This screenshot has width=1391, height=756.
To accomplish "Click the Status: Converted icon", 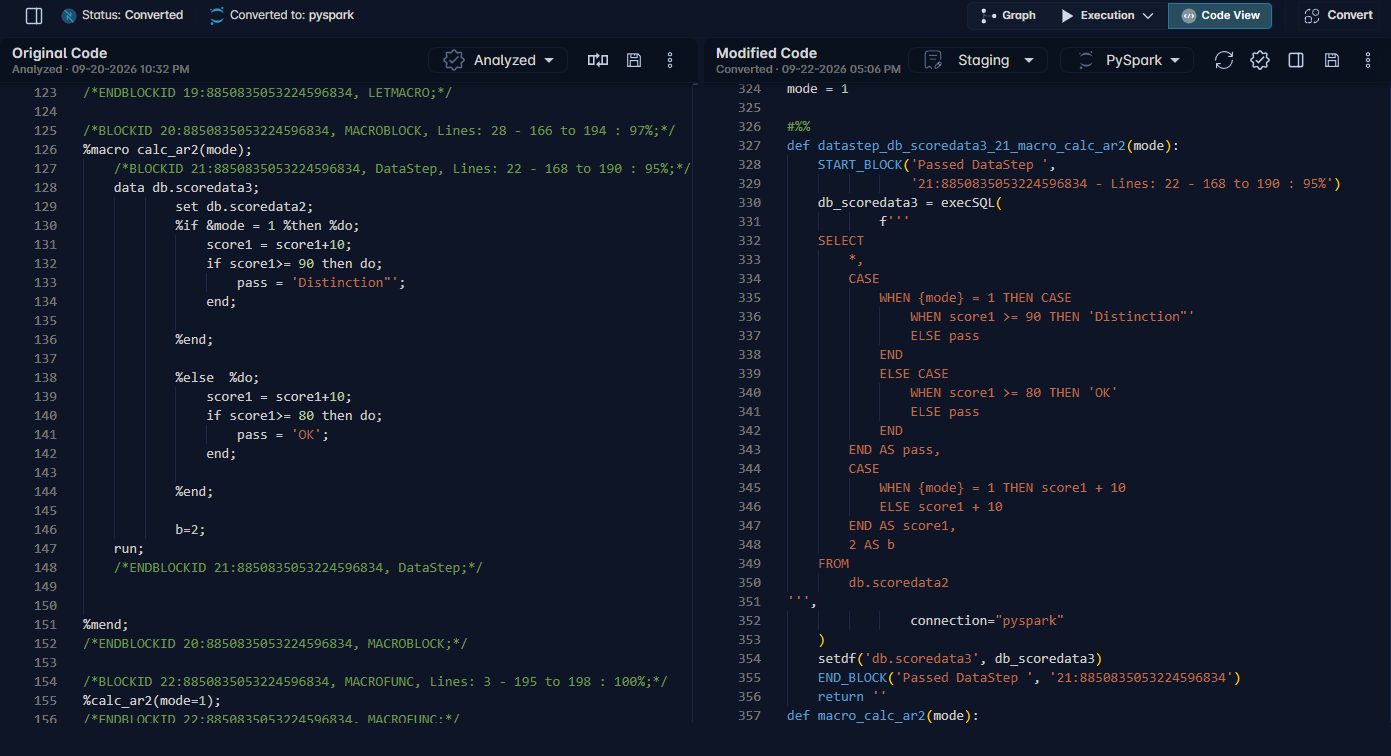I will (69, 16).
